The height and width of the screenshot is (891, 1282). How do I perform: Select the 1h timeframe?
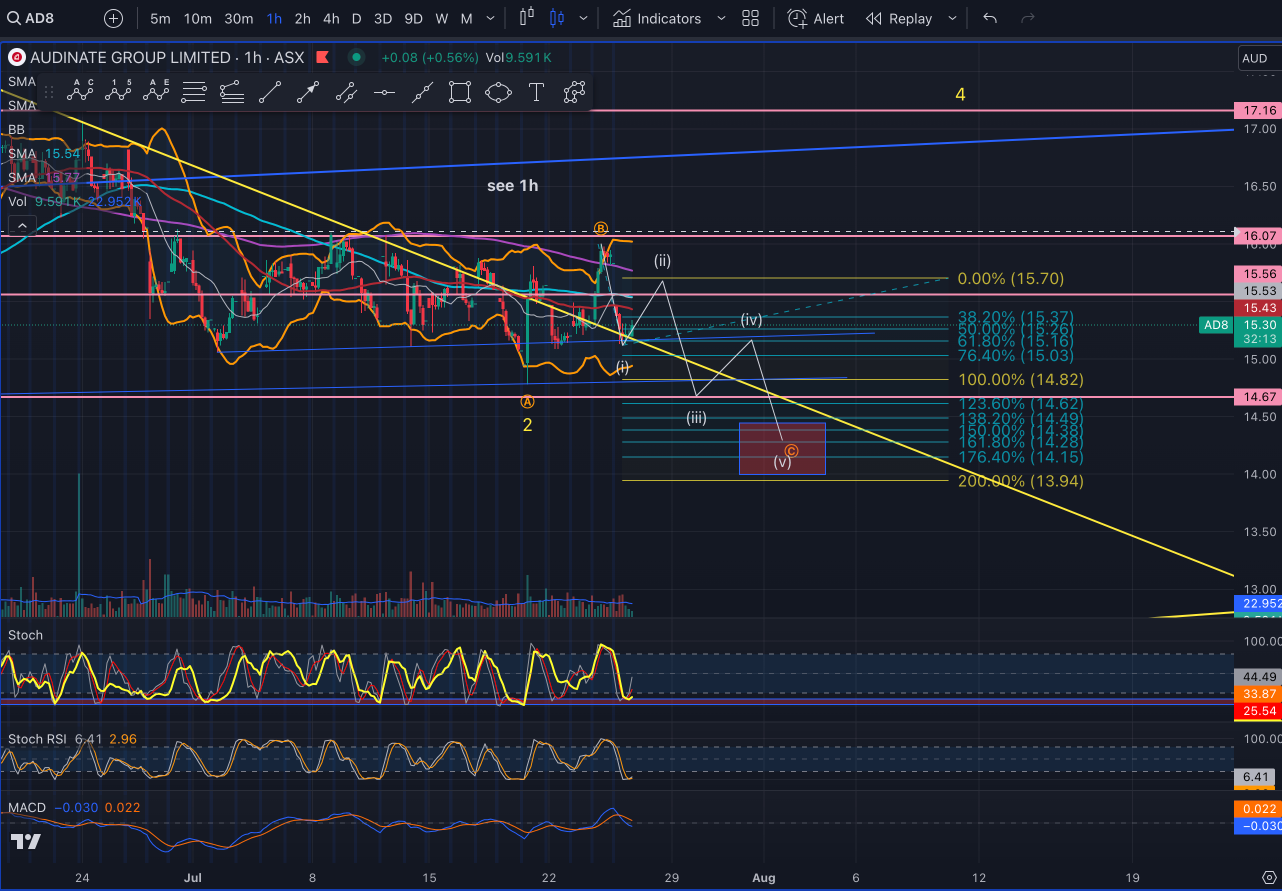[x=274, y=18]
